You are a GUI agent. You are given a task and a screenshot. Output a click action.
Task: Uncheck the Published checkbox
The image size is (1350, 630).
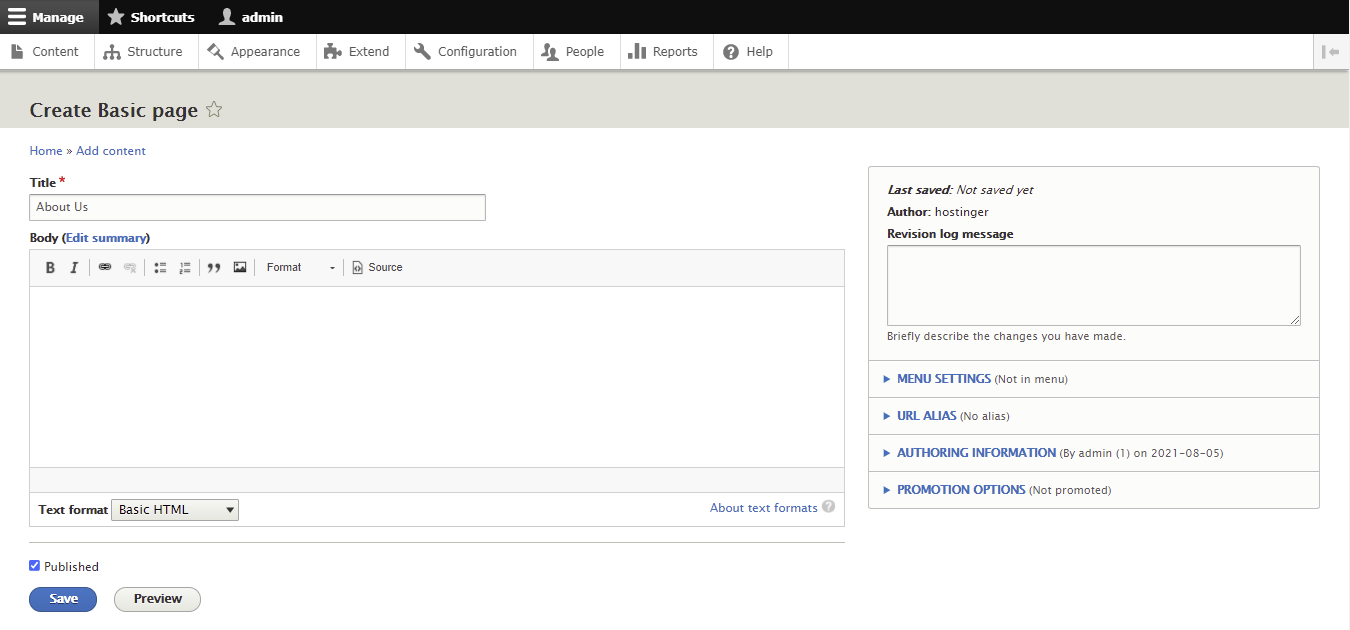[x=34, y=565]
